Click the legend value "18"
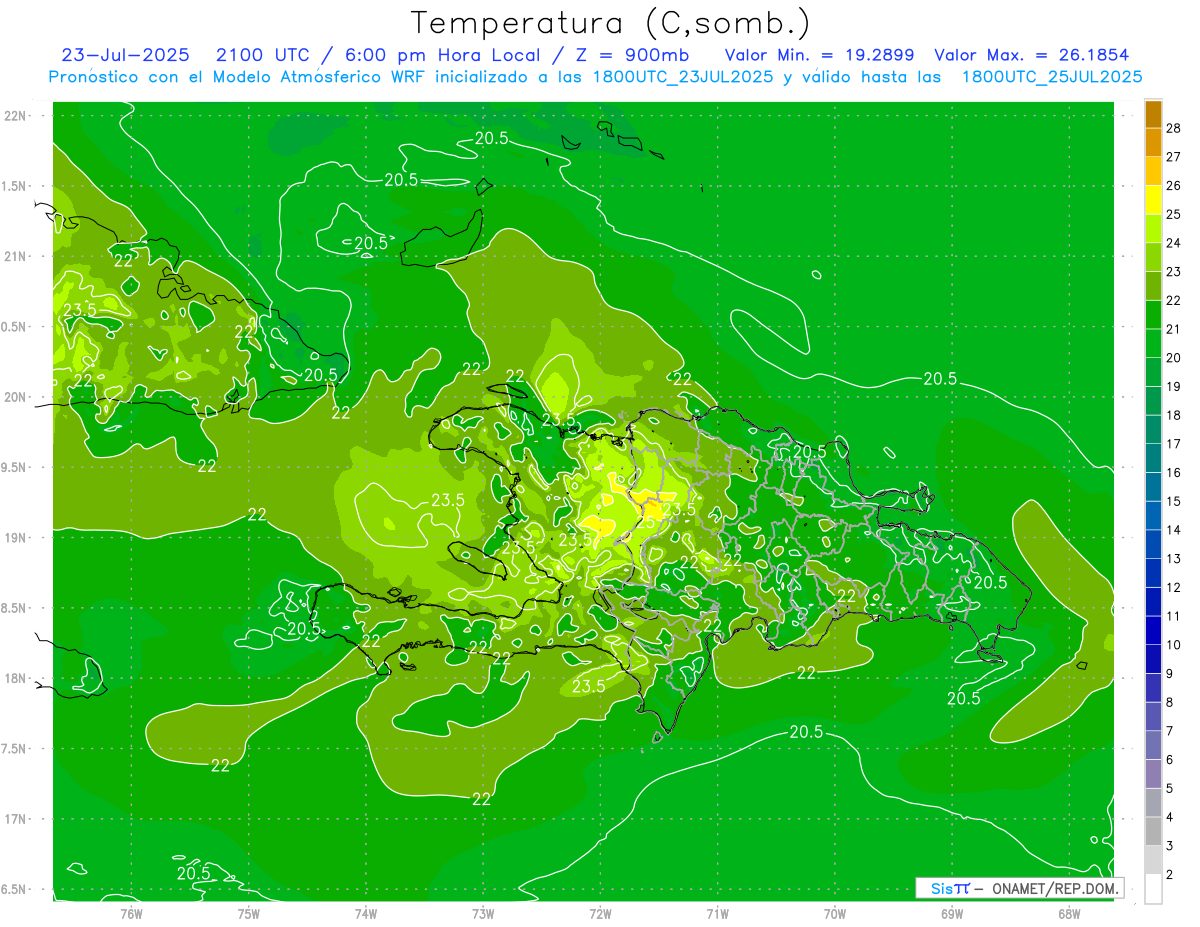Image resolution: width=1200 pixels, height=927 pixels. point(1174,415)
